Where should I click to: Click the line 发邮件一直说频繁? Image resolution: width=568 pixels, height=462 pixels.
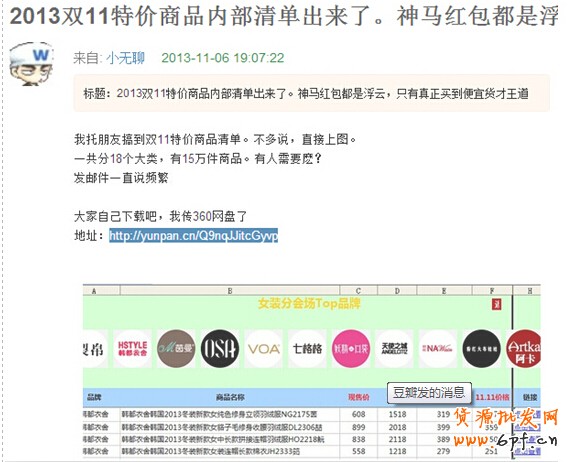pos(121,178)
